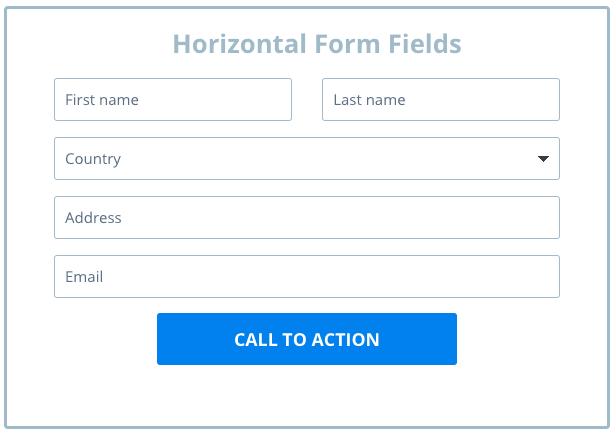Select the Address input field
612x434 pixels.
coord(306,217)
